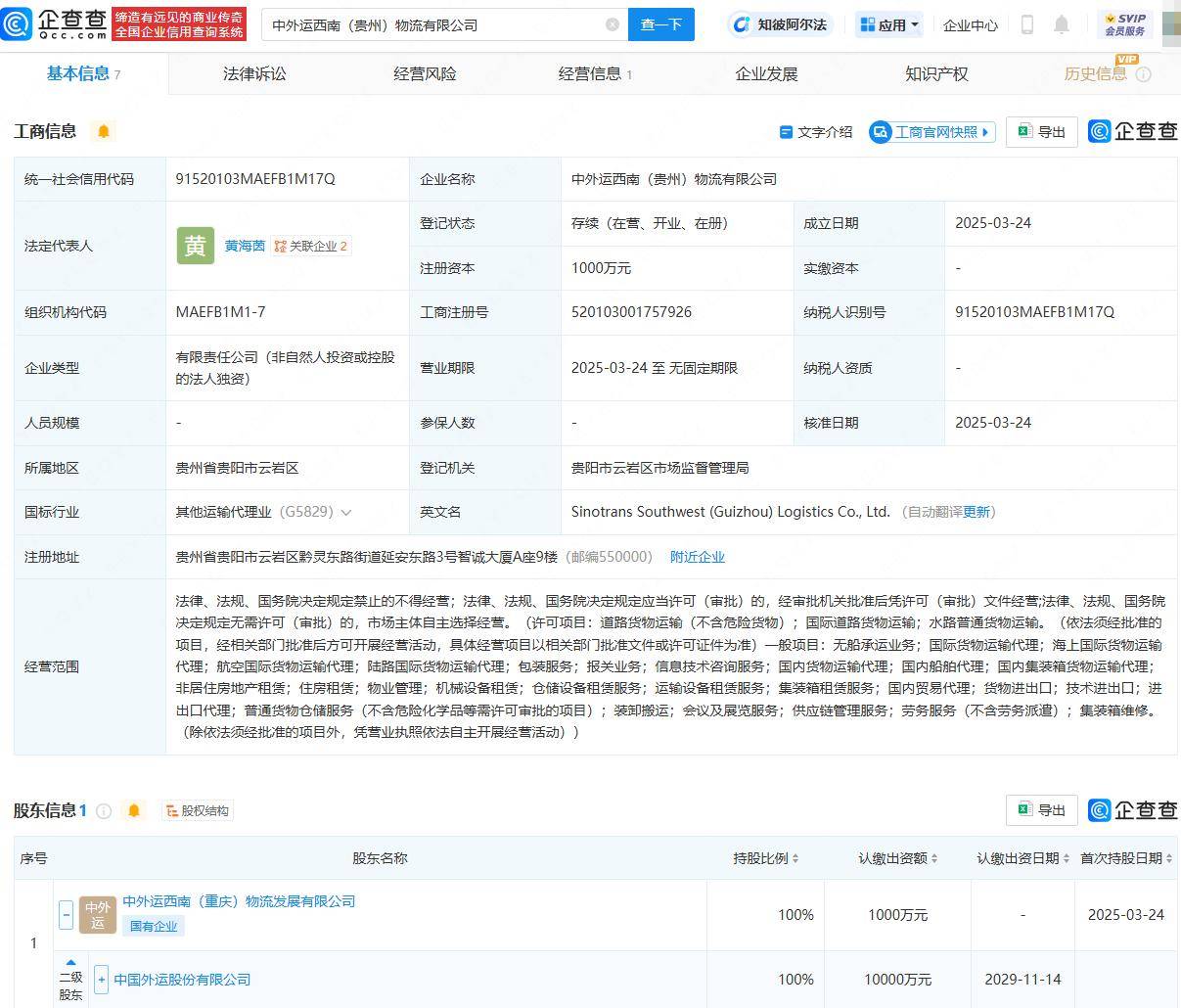This screenshot has height=1008, width=1181.
Task: Open 工商官网快照 snapshot button
Action: pos(930,130)
